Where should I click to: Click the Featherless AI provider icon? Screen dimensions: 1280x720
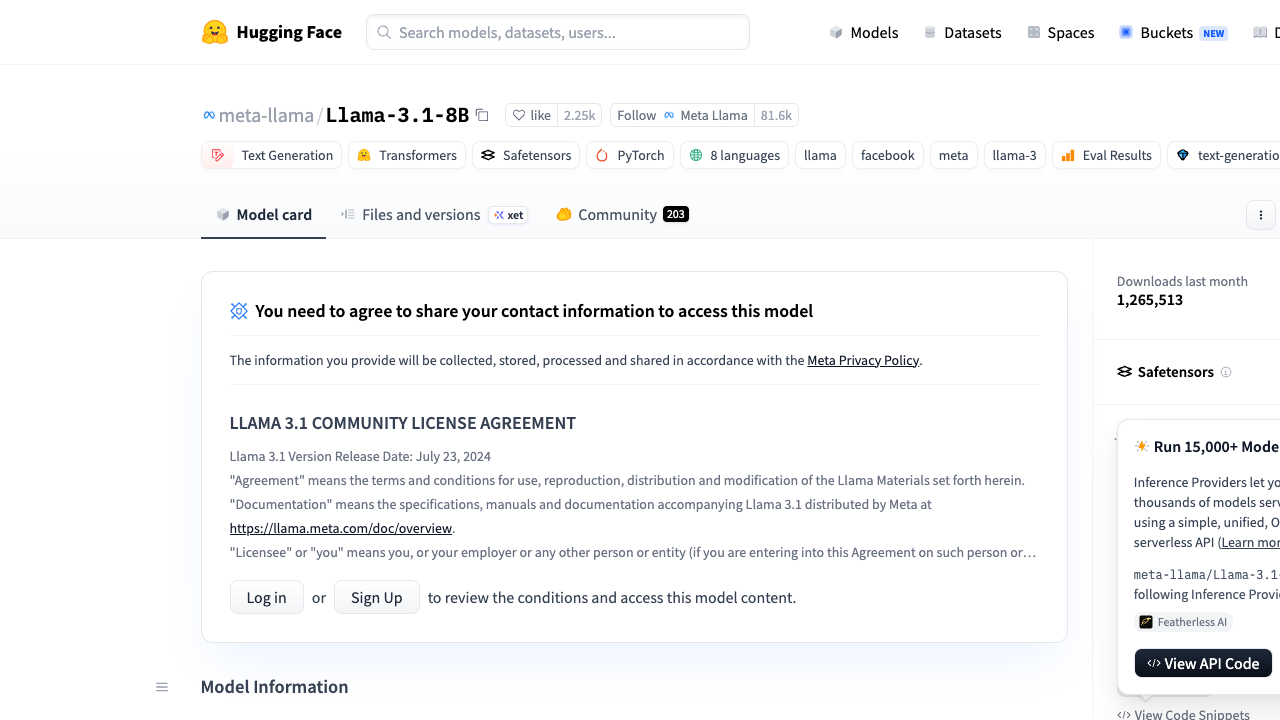(x=1146, y=622)
